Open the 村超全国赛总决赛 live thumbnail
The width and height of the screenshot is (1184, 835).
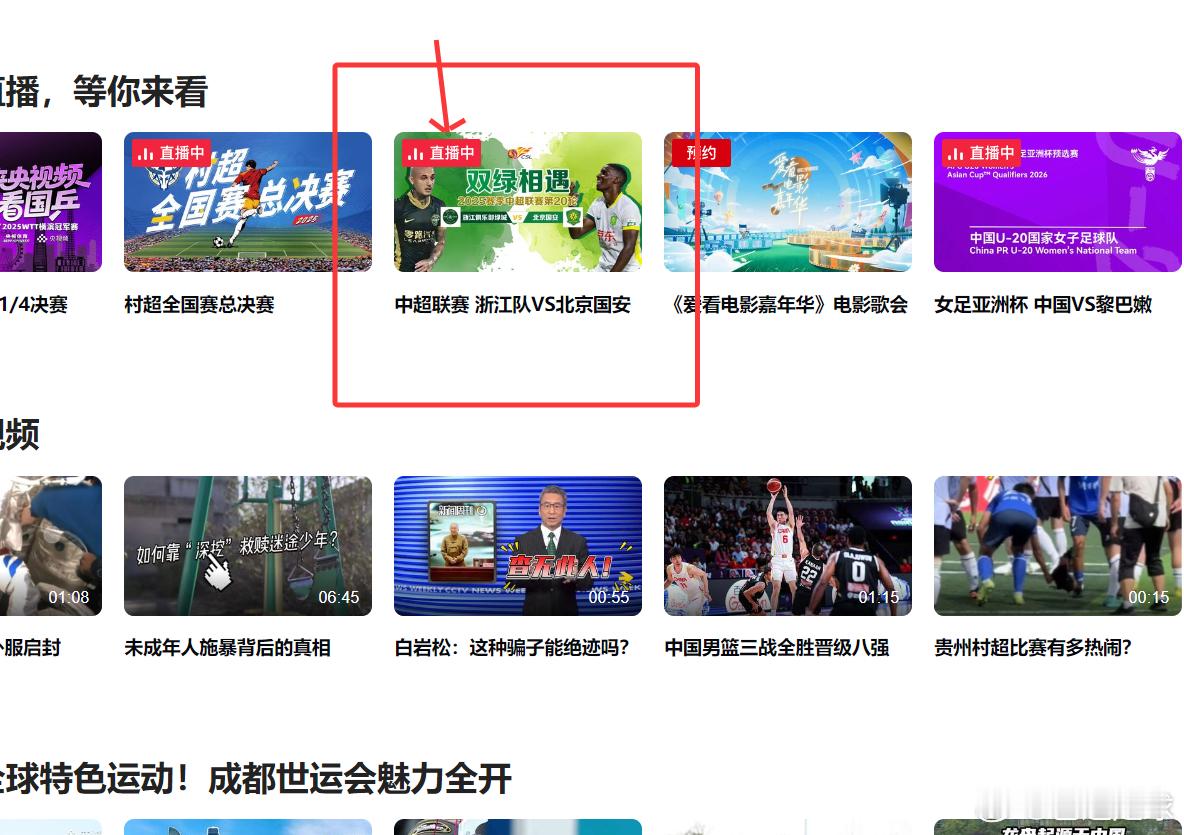pyautogui.click(x=248, y=202)
